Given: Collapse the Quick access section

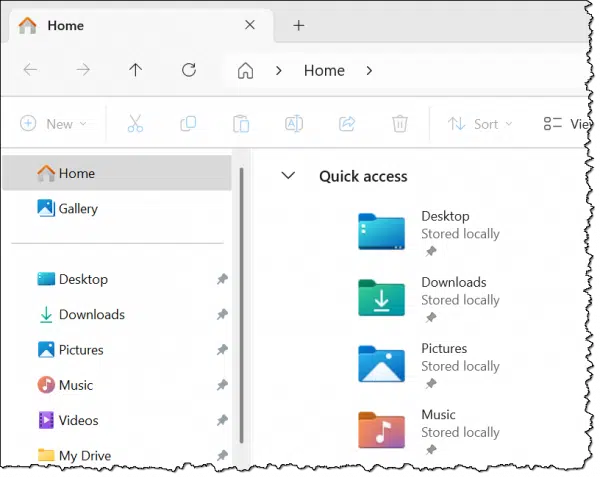Looking at the screenshot, I should (288, 176).
